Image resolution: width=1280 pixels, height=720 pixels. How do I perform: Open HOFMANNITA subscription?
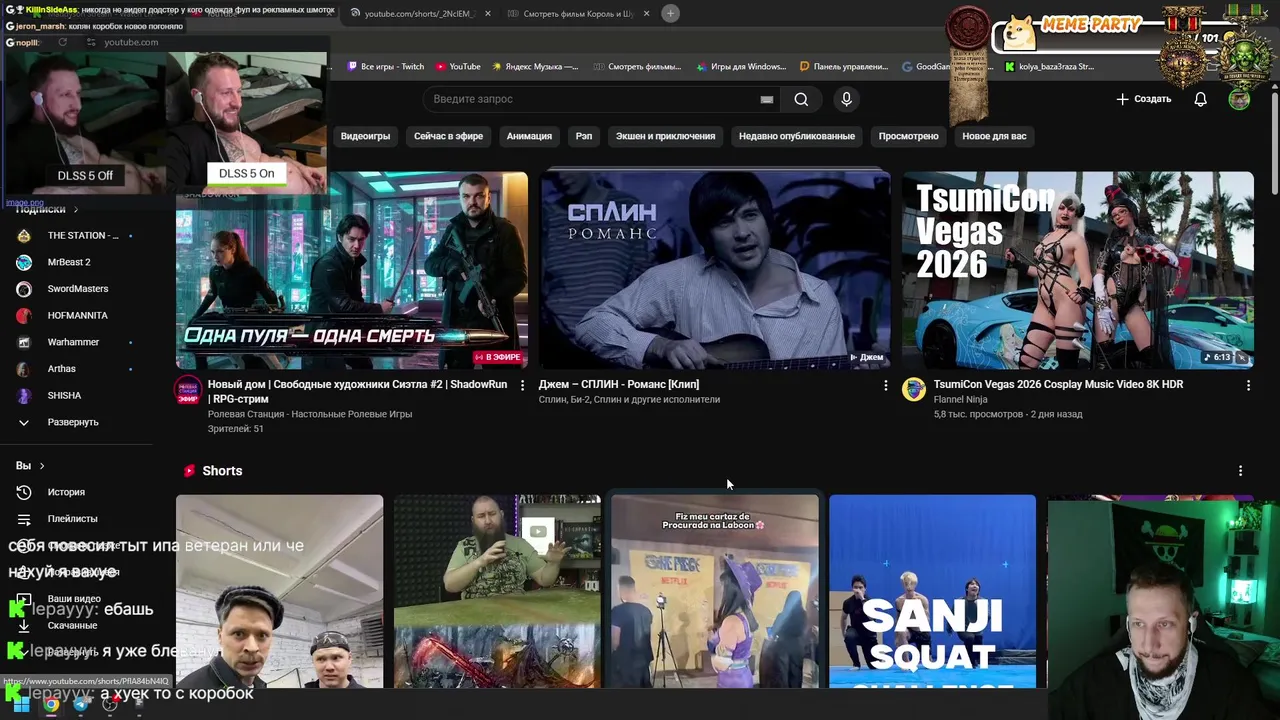[x=76, y=315]
